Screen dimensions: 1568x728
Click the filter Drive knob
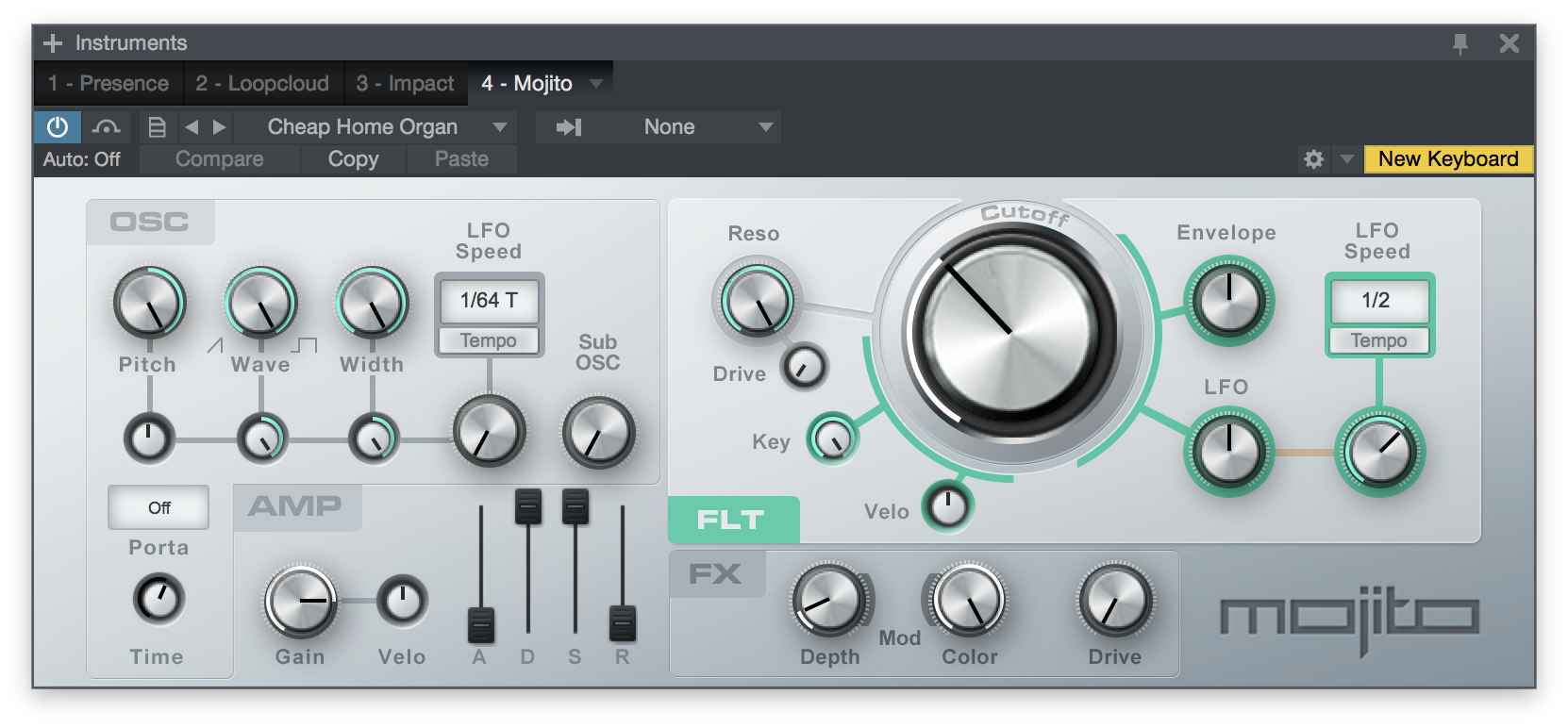(805, 367)
